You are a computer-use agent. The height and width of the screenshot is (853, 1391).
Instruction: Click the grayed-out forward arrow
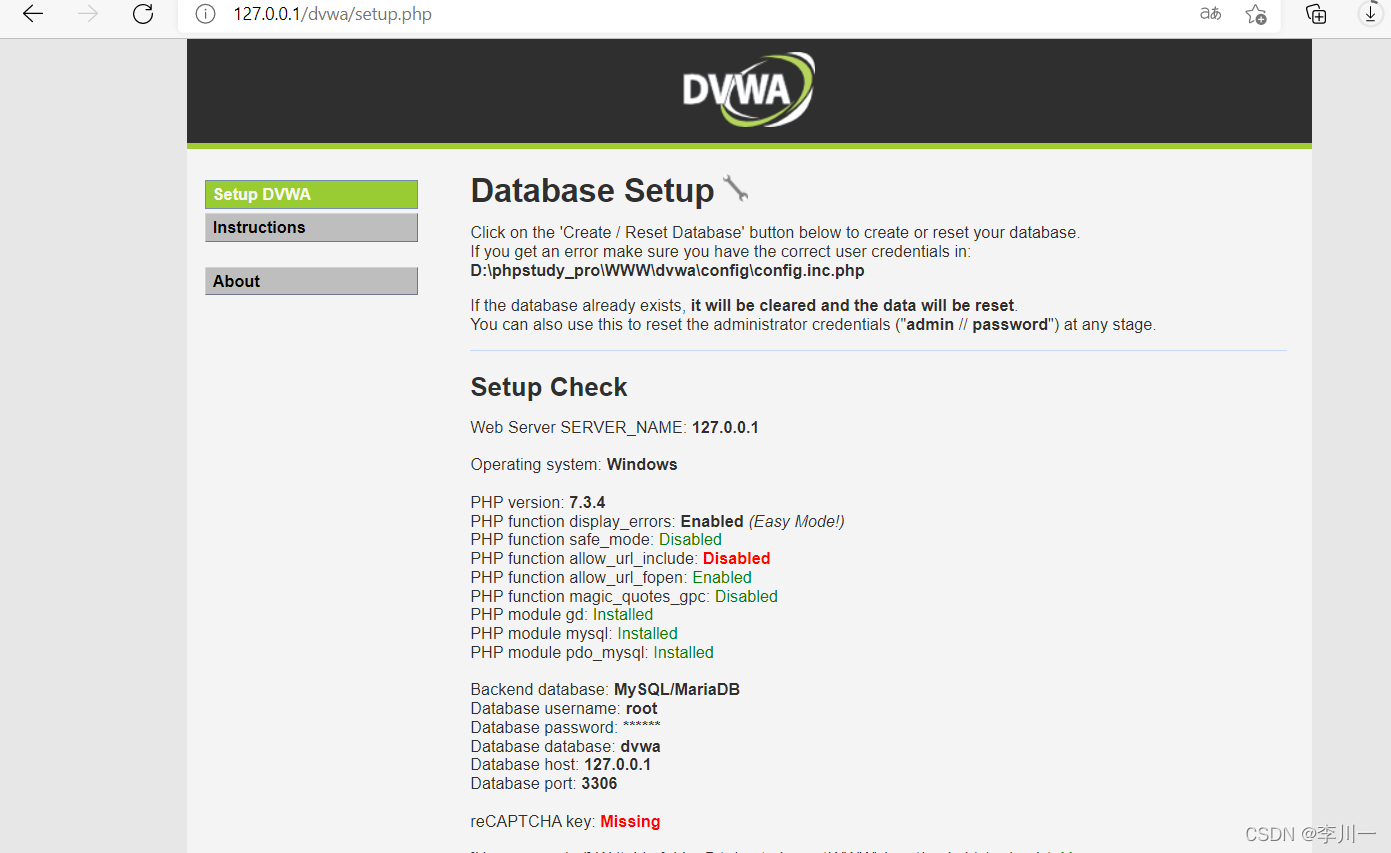[87, 14]
